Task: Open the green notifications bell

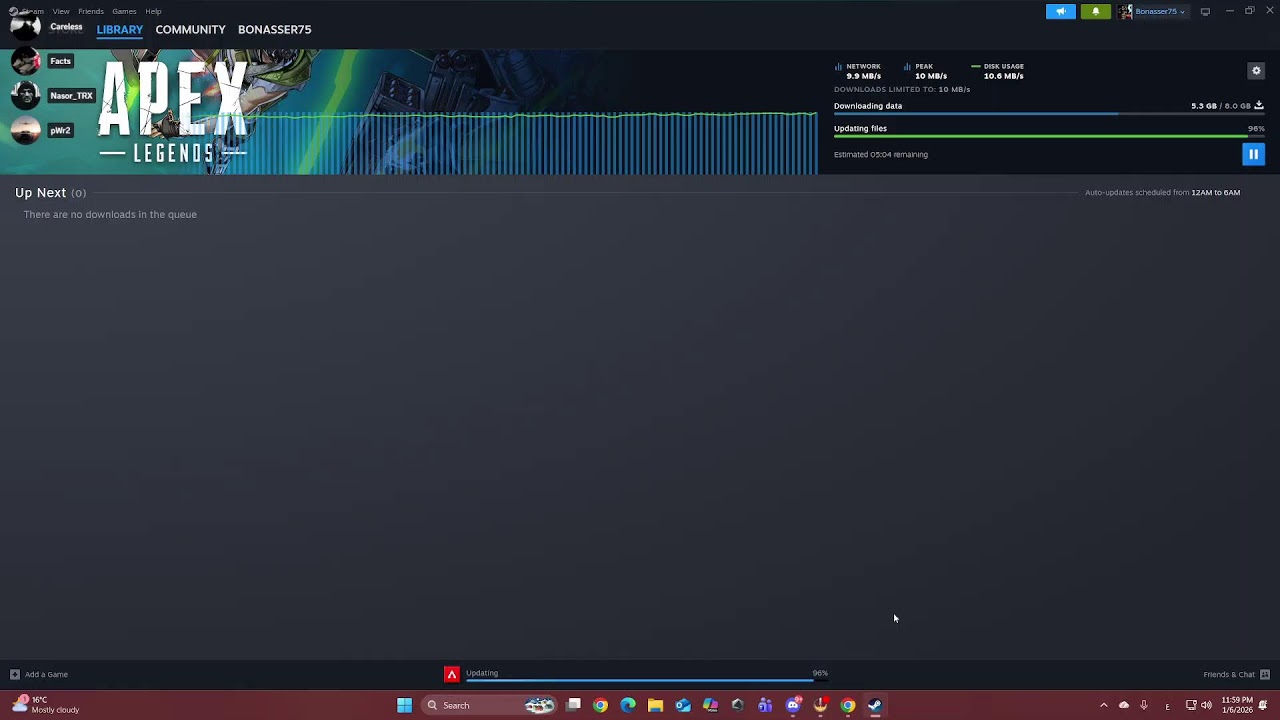Action: (1095, 12)
